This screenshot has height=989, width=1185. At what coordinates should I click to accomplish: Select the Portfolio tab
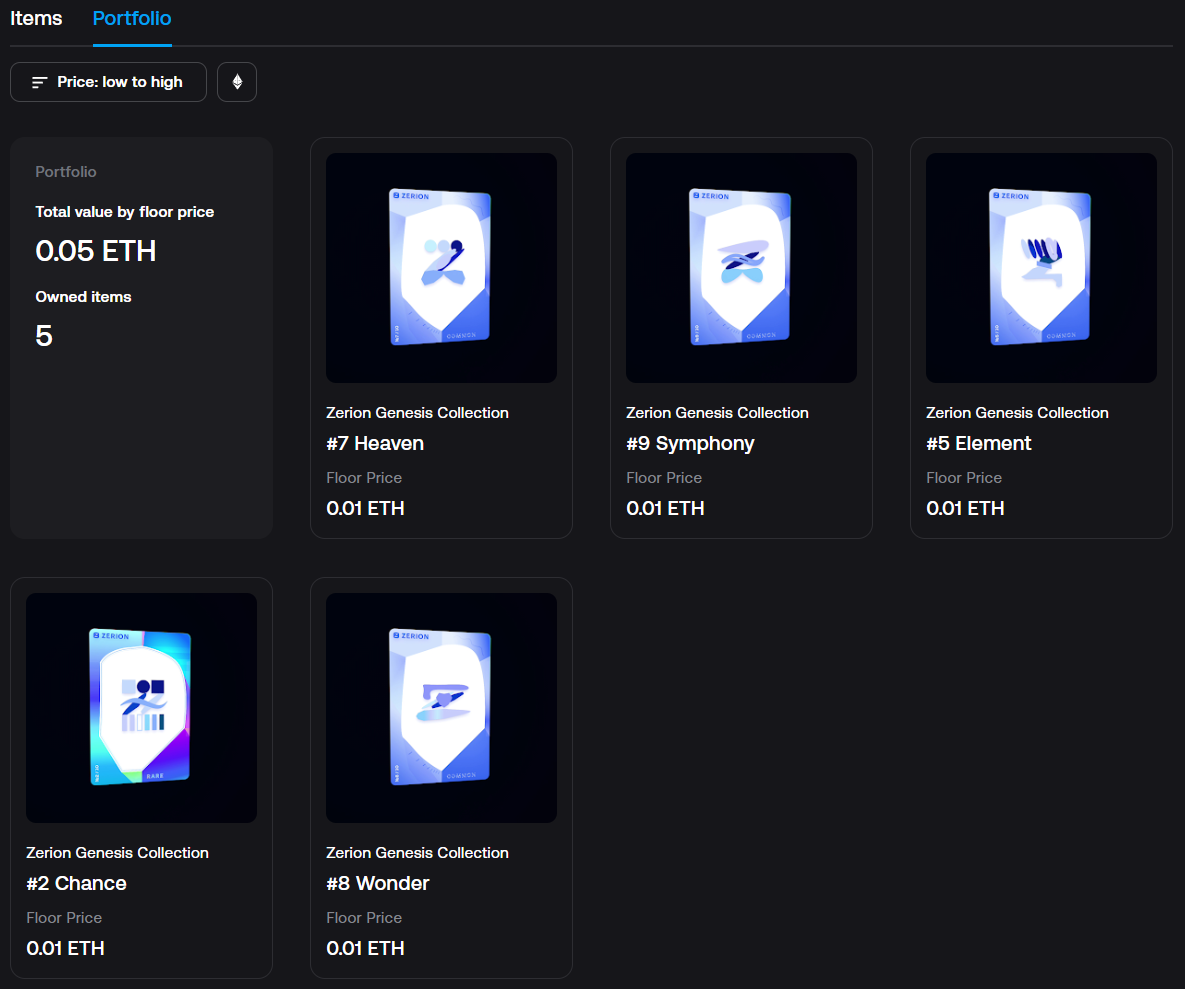point(131,18)
